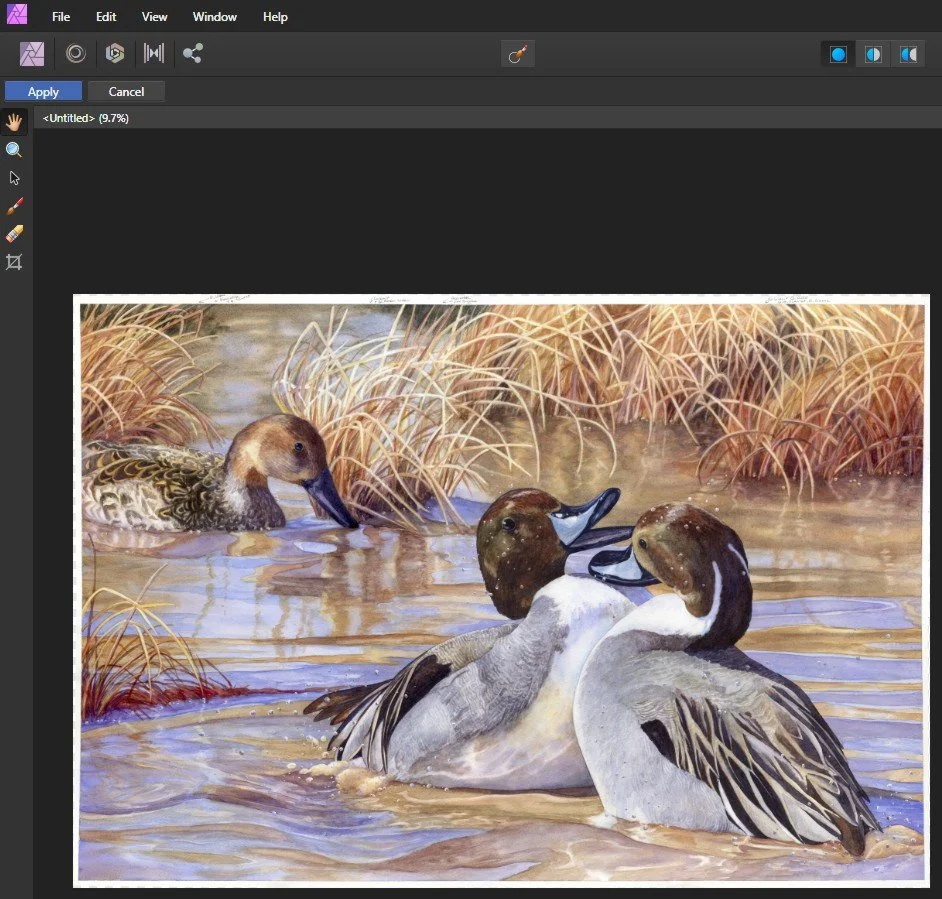Image resolution: width=942 pixels, height=899 pixels.
Task: Switch to the Liquify Persona icon
Action: click(76, 53)
